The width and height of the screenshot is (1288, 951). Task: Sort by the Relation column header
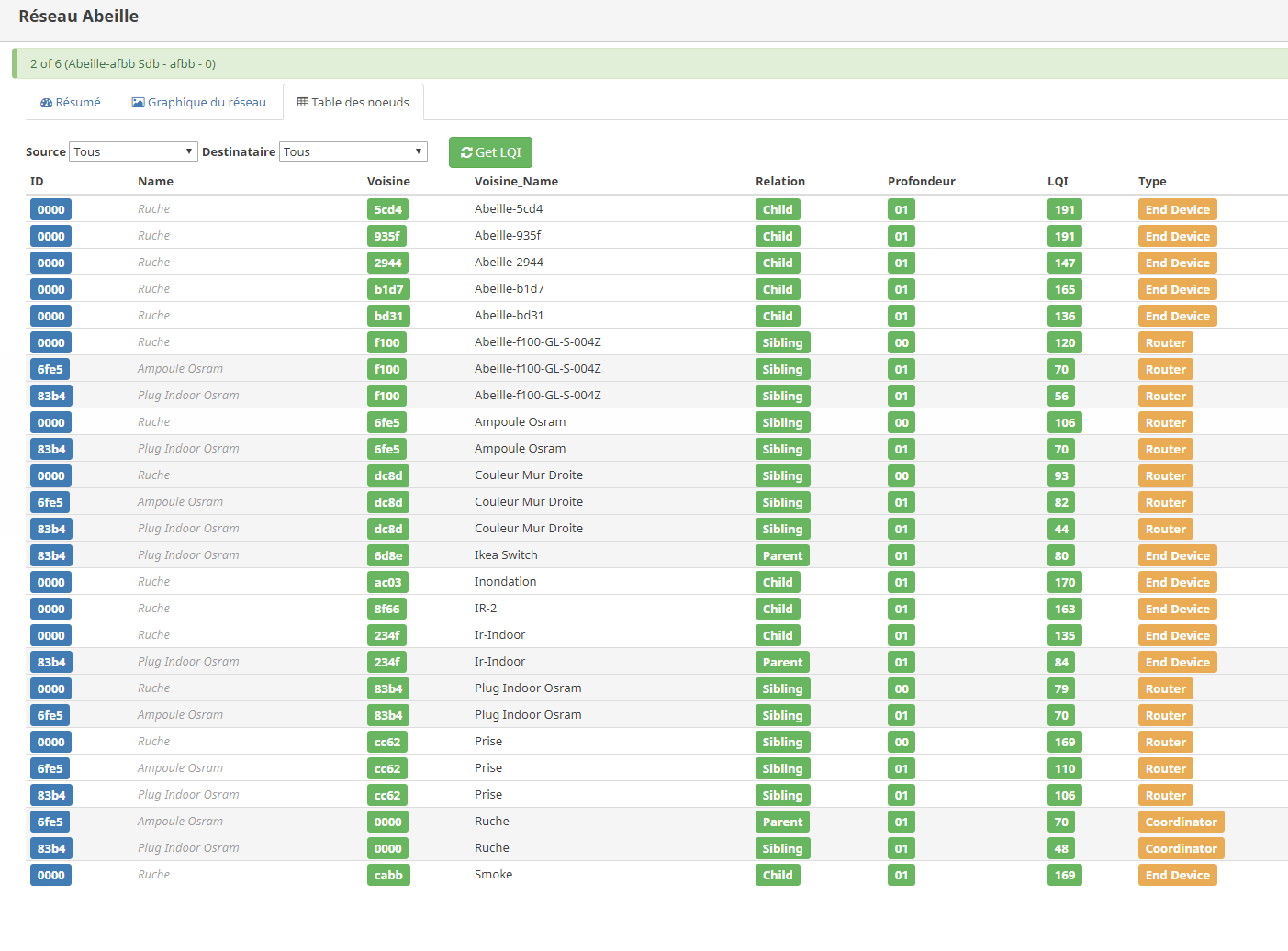pos(780,181)
